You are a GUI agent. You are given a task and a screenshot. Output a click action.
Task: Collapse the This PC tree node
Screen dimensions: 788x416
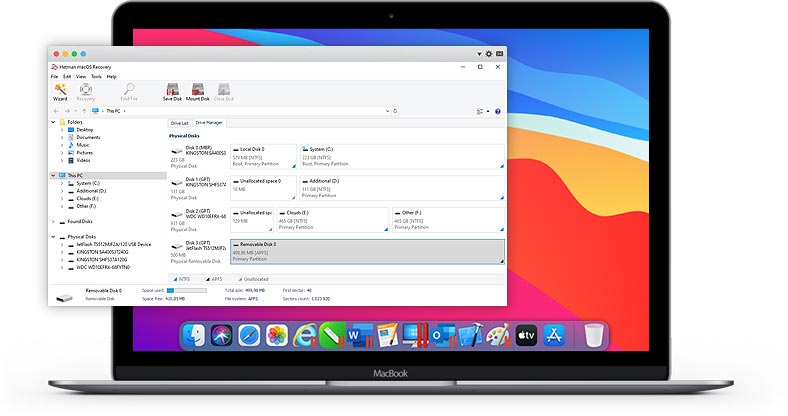click(x=53, y=175)
